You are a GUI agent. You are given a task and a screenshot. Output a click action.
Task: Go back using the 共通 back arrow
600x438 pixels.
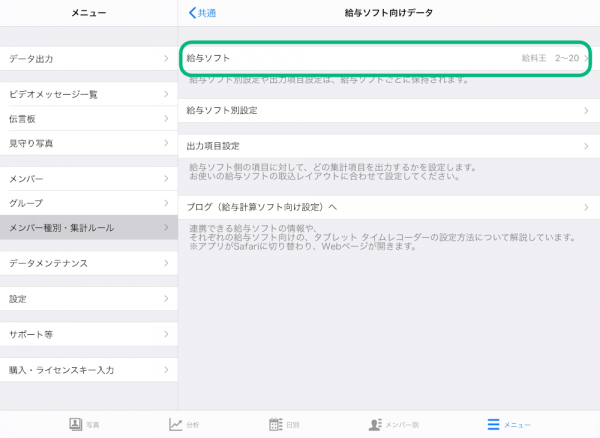202,13
